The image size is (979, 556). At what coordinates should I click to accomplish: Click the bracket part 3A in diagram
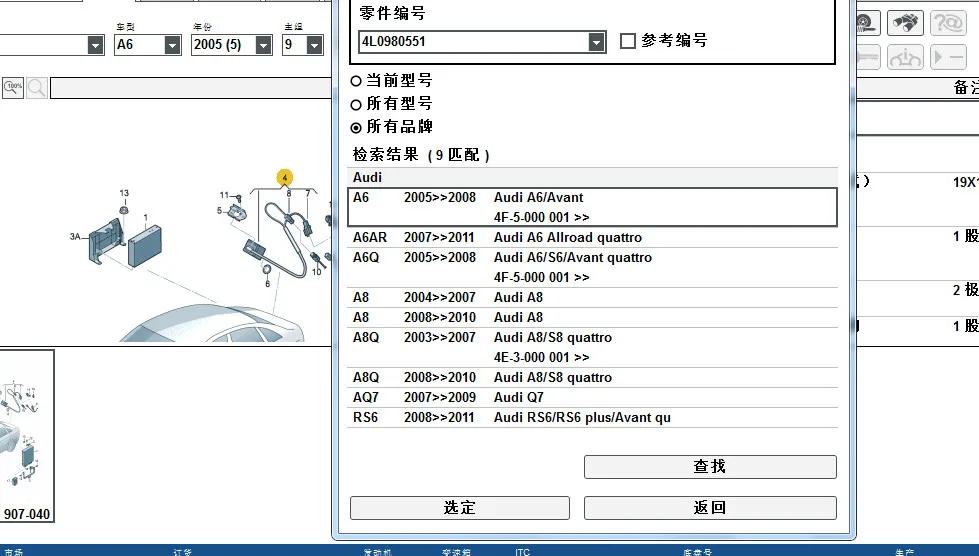pyautogui.click(x=106, y=240)
